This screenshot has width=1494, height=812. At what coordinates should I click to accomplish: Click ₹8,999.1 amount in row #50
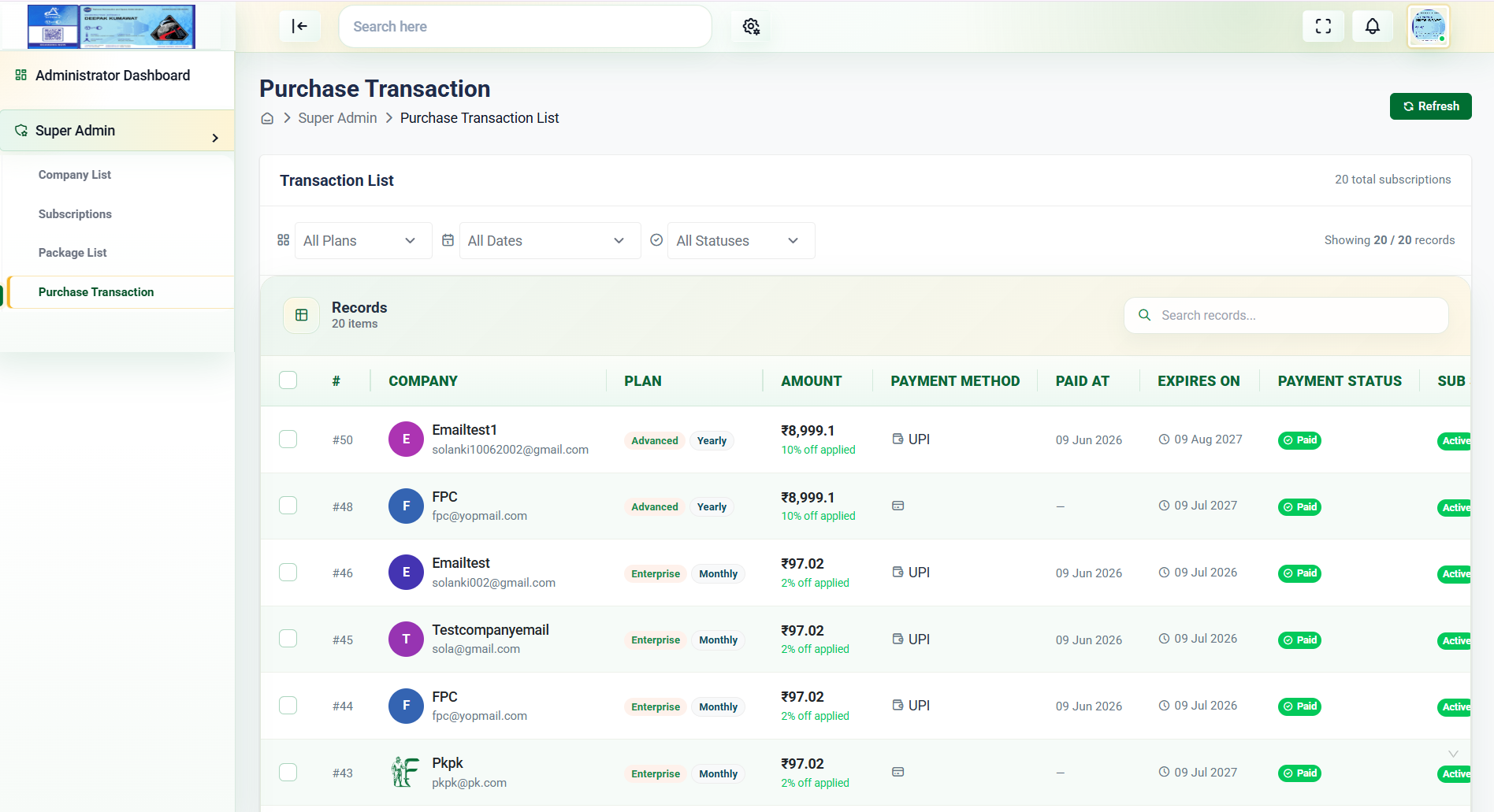(x=808, y=431)
